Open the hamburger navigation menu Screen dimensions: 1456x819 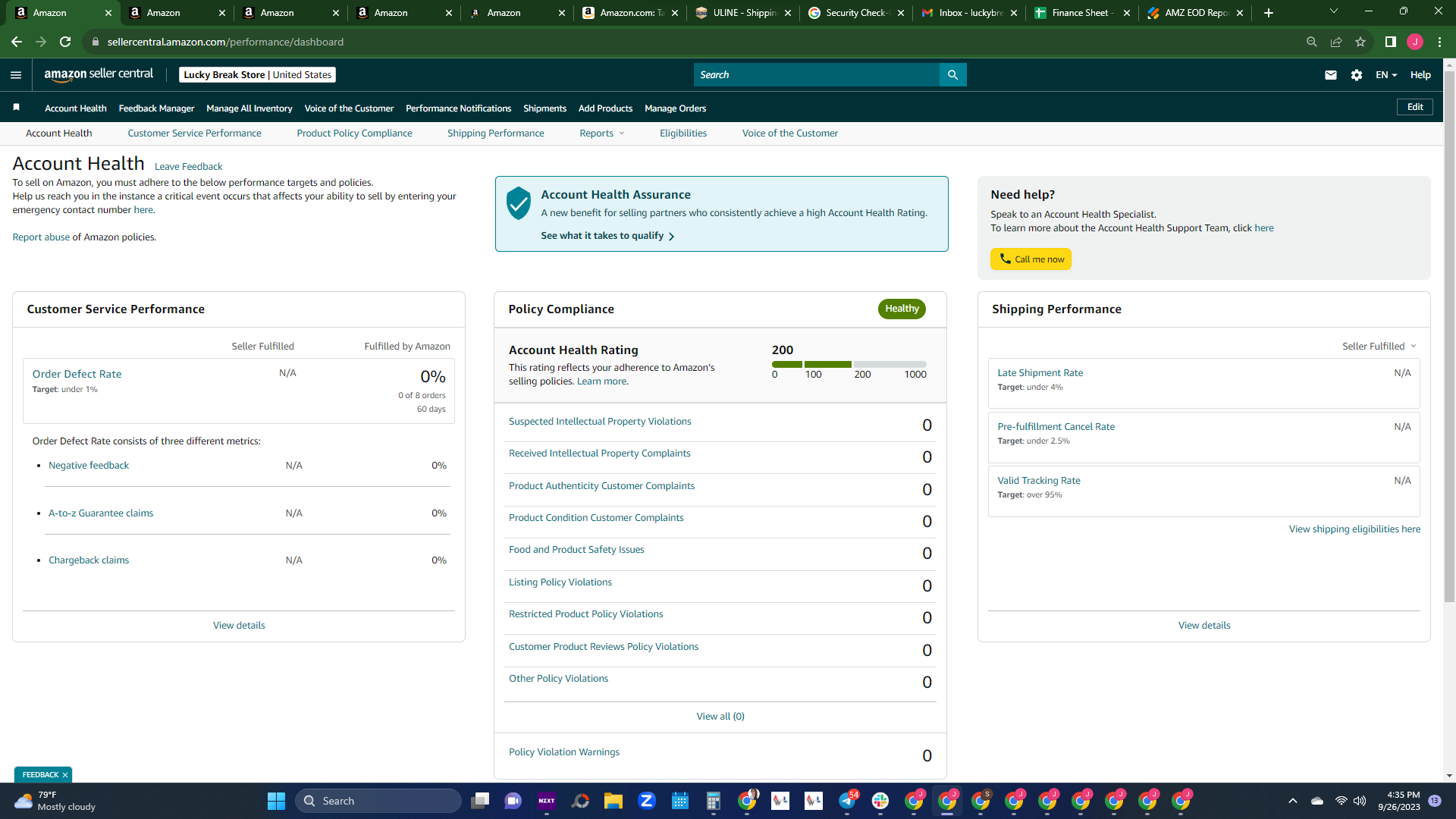(16, 74)
